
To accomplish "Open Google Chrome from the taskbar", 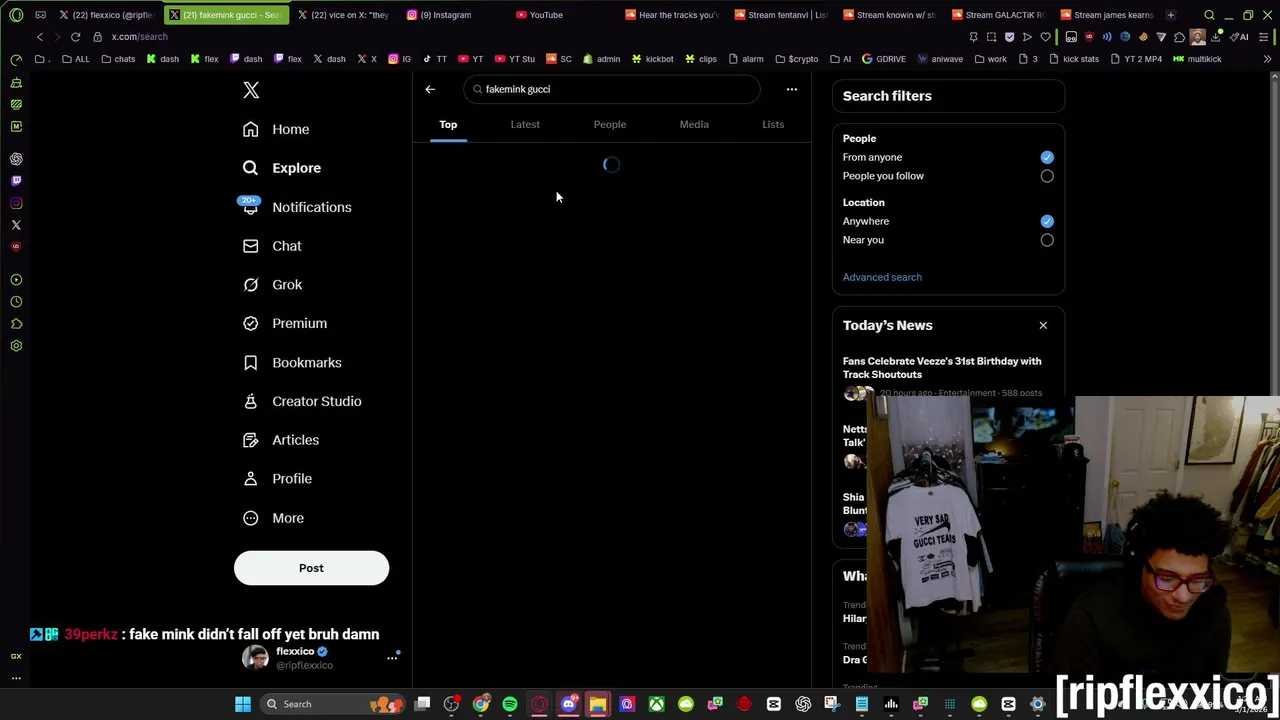I will (481, 704).
